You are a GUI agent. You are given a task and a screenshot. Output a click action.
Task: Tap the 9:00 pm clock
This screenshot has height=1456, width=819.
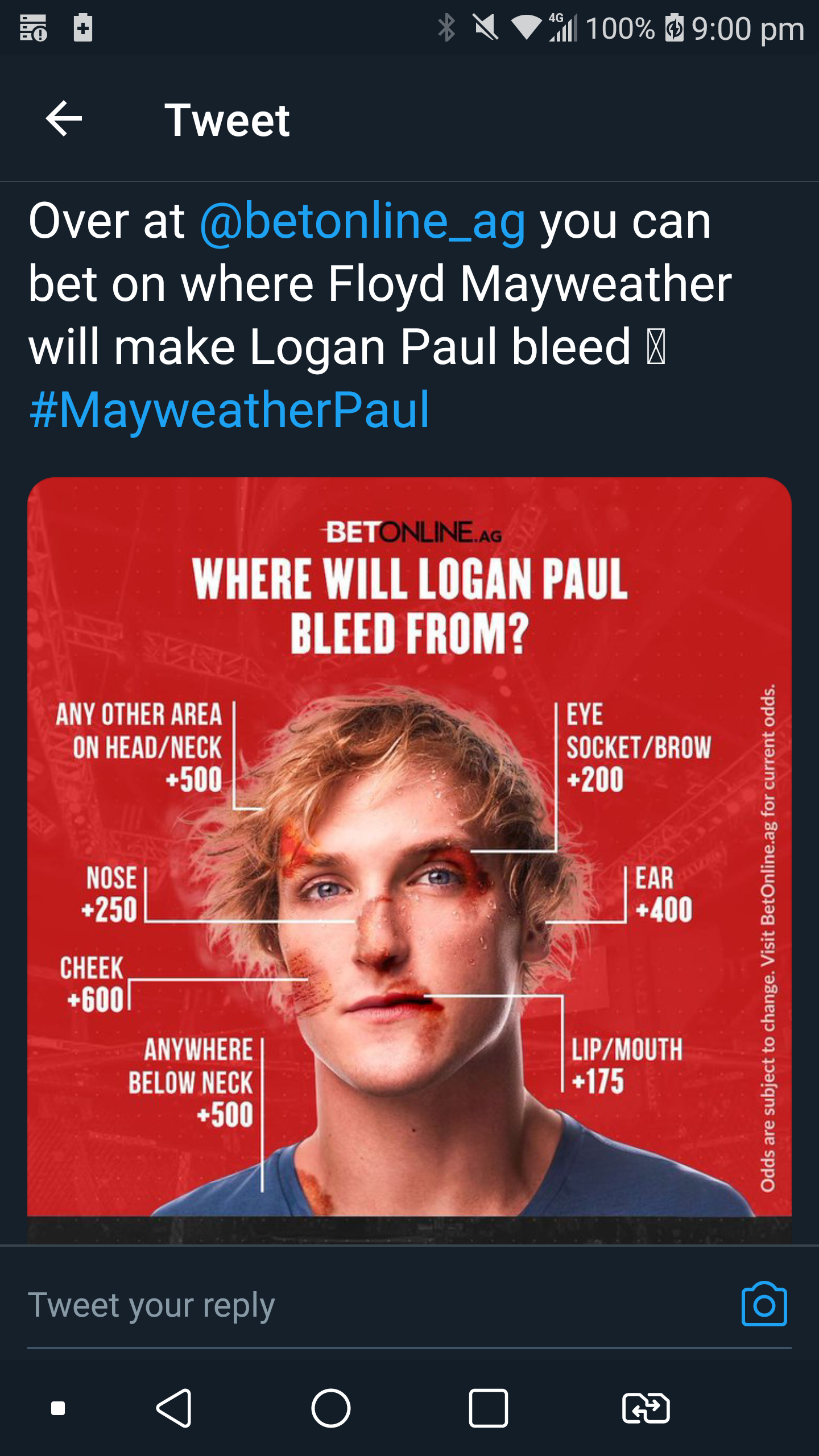coord(748,28)
